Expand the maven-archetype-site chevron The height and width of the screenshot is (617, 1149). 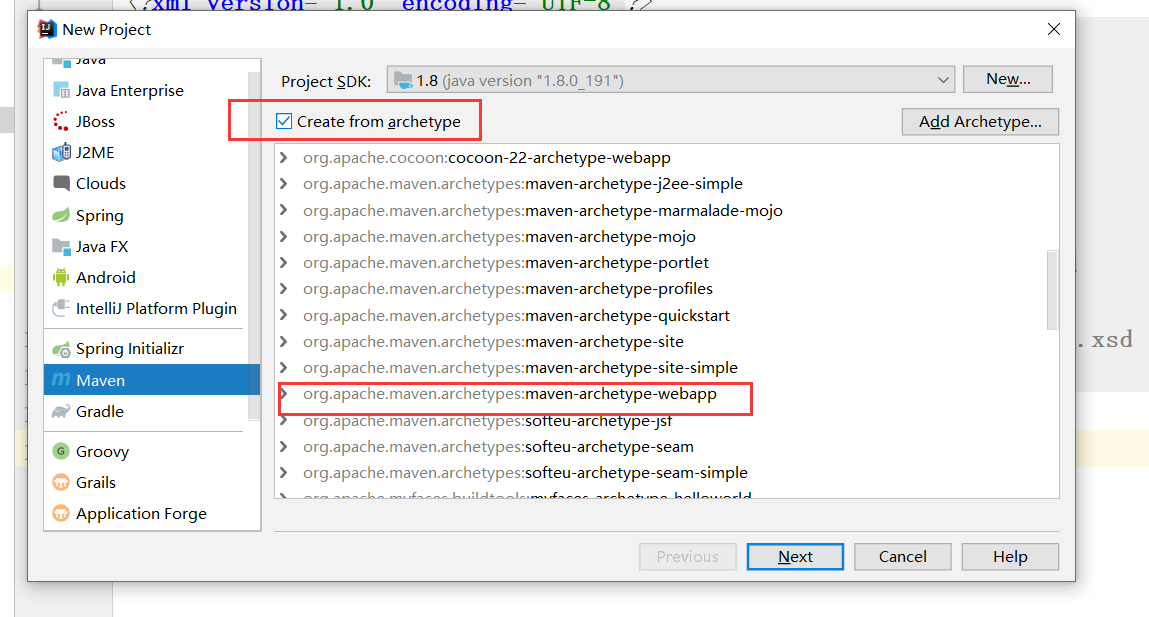284,341
